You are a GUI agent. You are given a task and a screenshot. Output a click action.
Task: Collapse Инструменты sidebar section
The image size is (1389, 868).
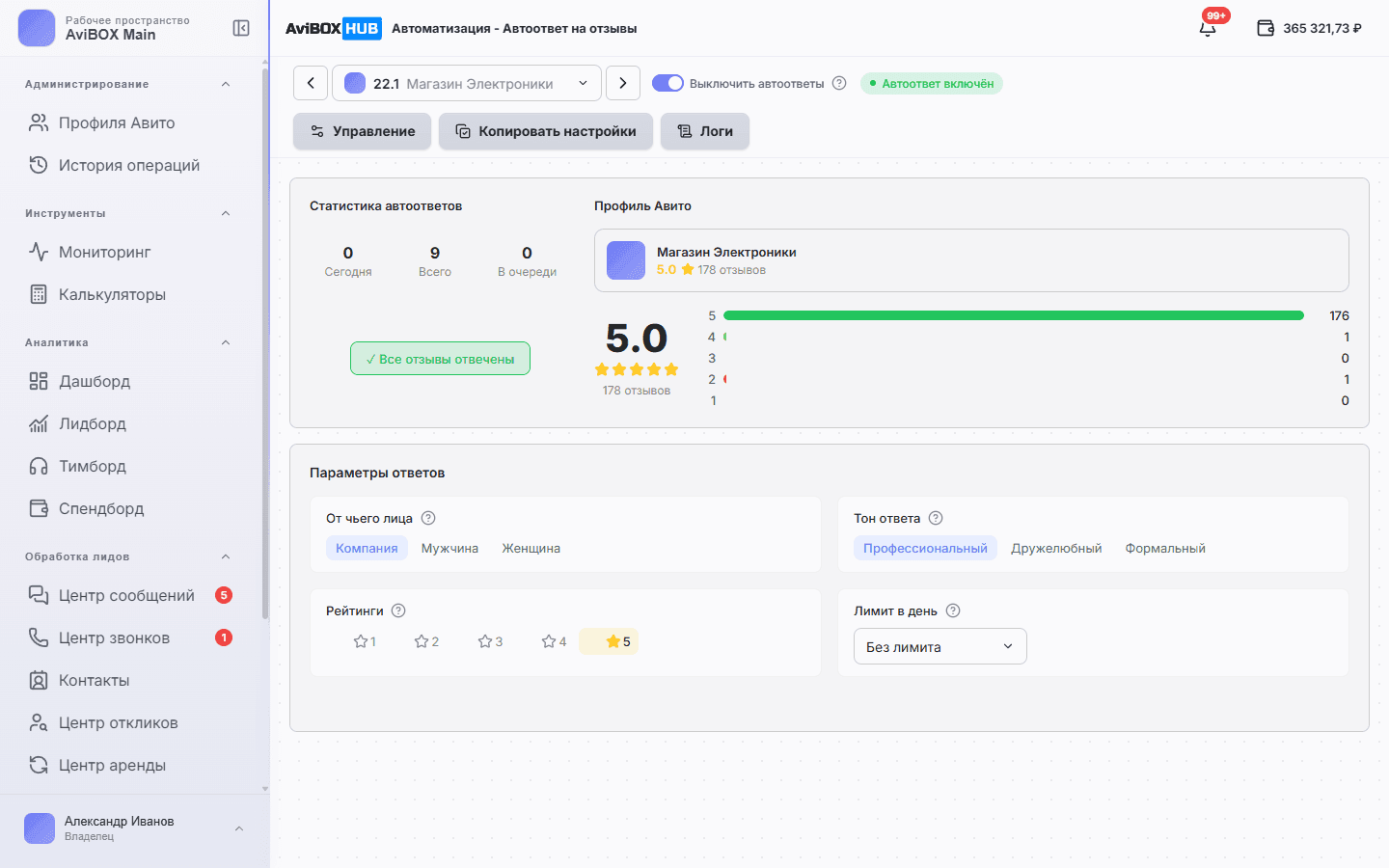click(226, 213)
